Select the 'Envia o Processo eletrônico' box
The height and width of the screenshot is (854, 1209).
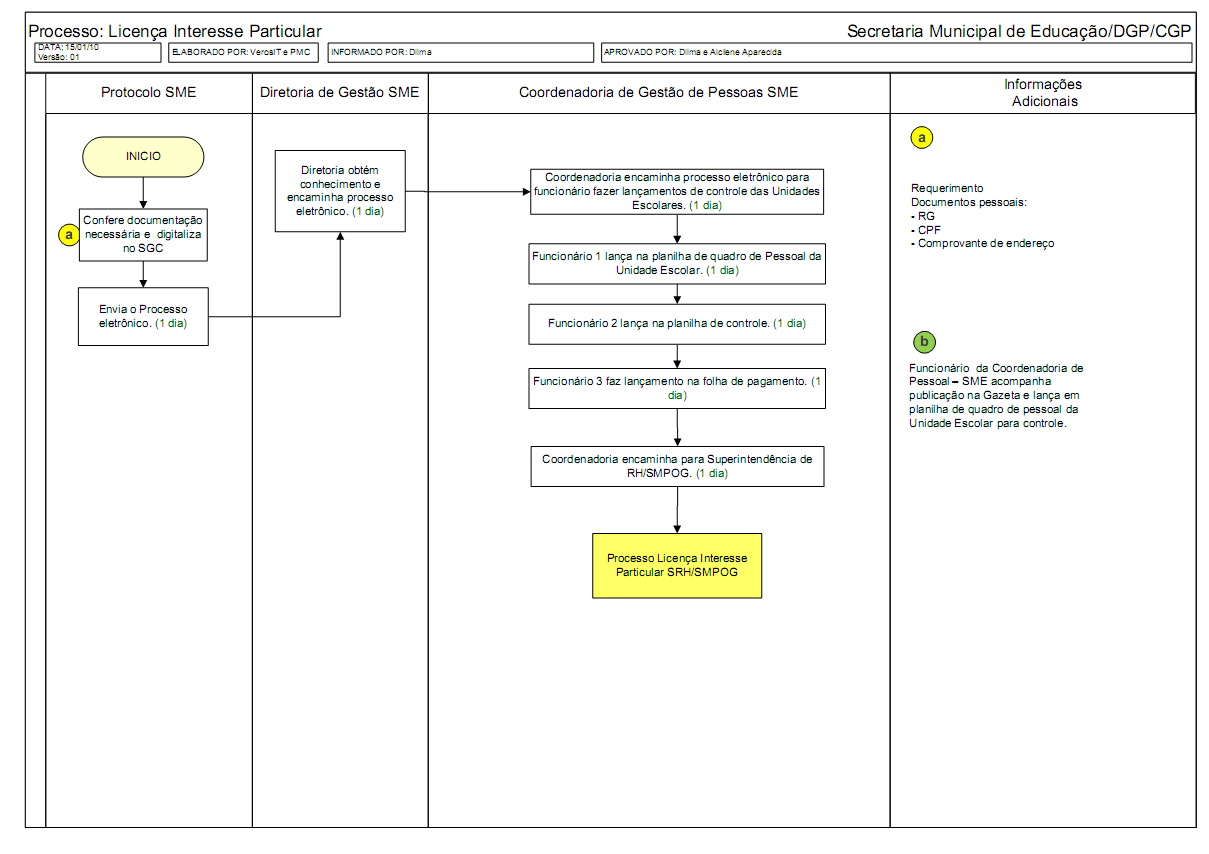(143, 316)
